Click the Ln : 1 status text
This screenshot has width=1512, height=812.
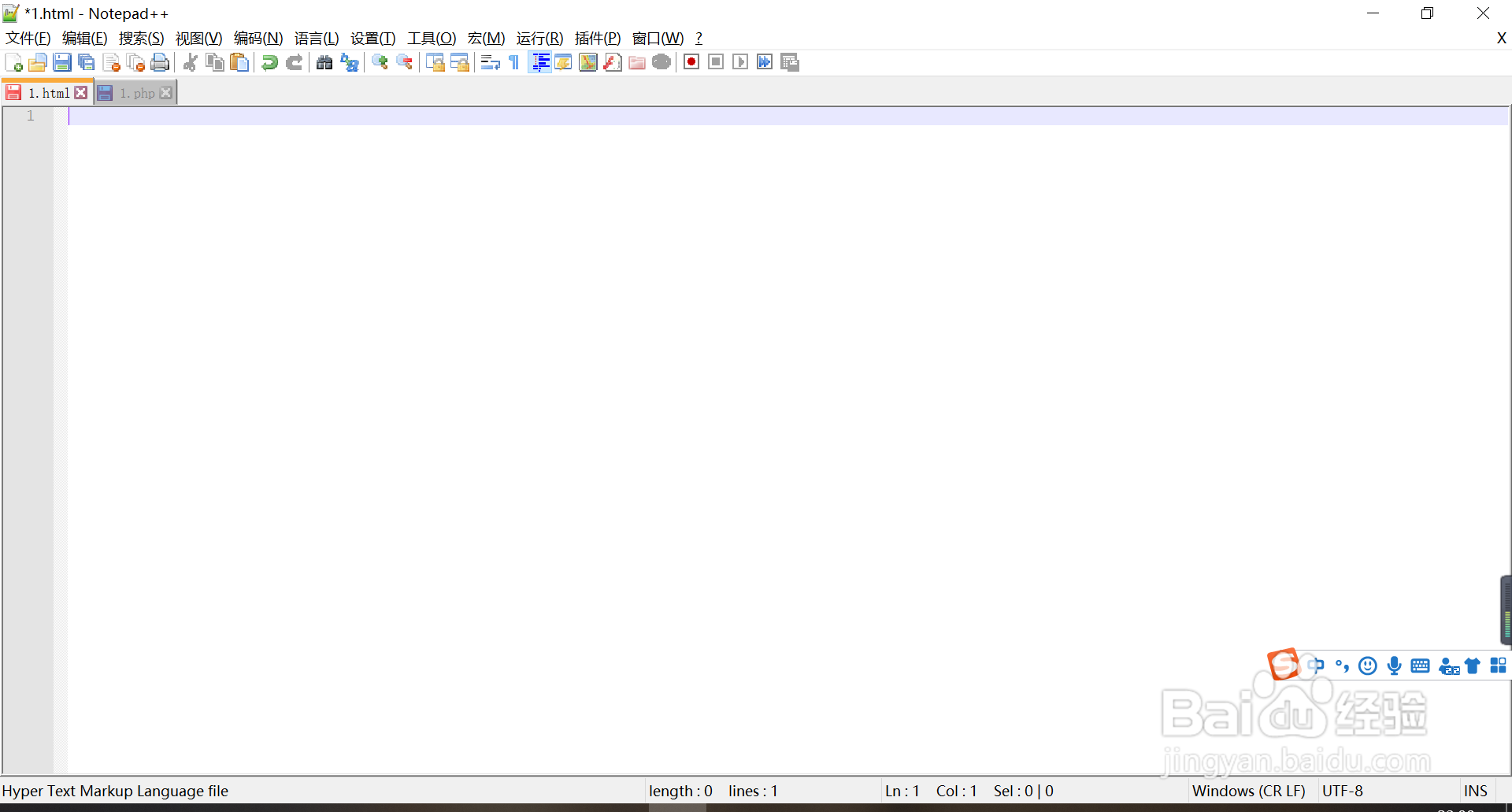point(902,791)
